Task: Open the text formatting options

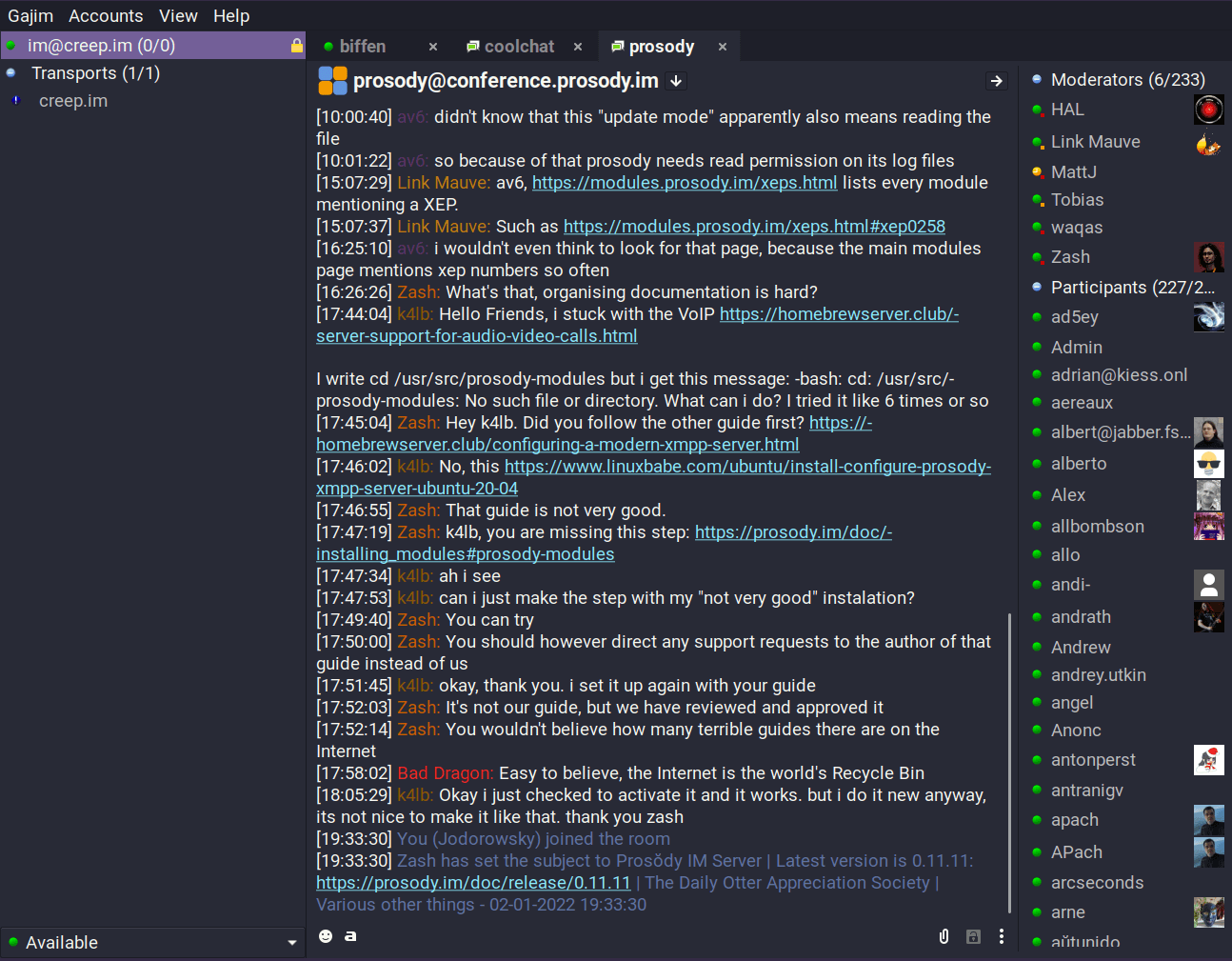Action: (x=350, y=936)
